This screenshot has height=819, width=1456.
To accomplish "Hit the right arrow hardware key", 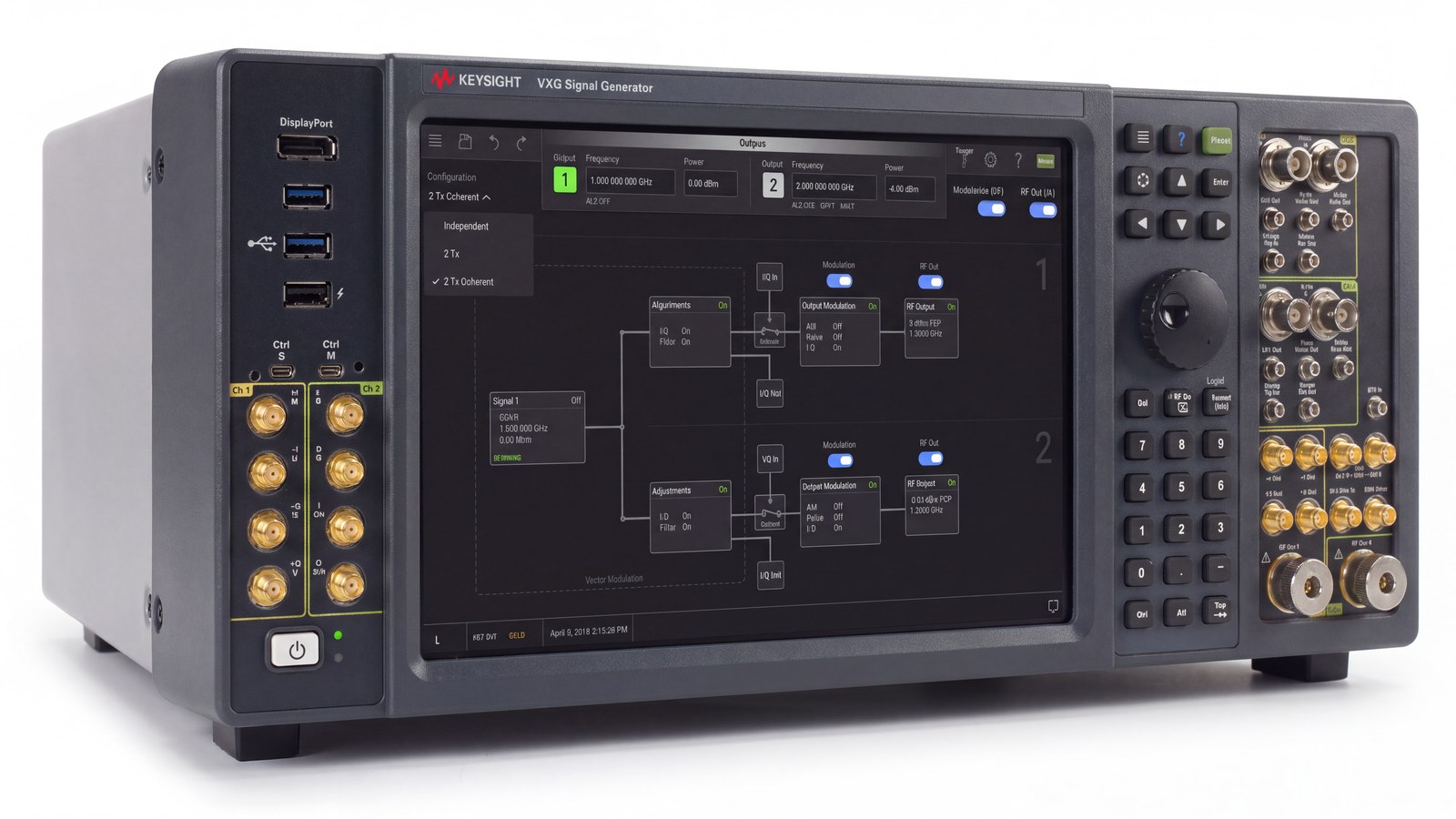I will pyautogui.click(x=1220, y=225).
